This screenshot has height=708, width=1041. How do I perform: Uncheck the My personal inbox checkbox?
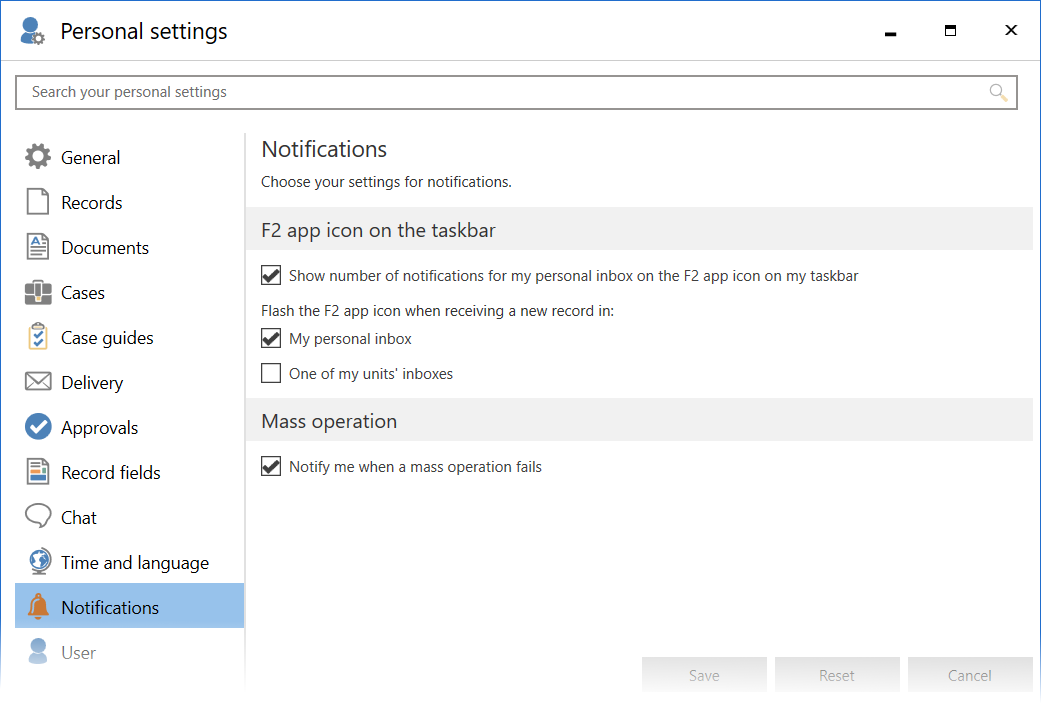(x=271, y=339)
